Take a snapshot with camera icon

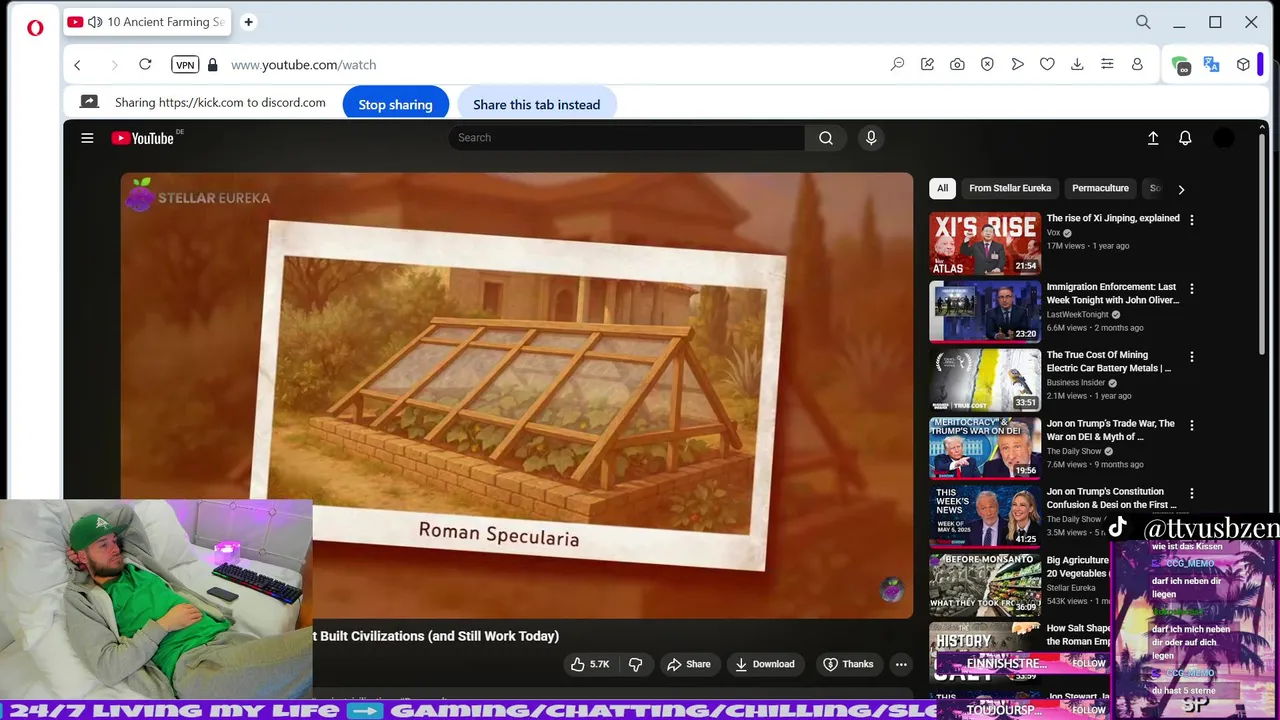pos(957,64)
